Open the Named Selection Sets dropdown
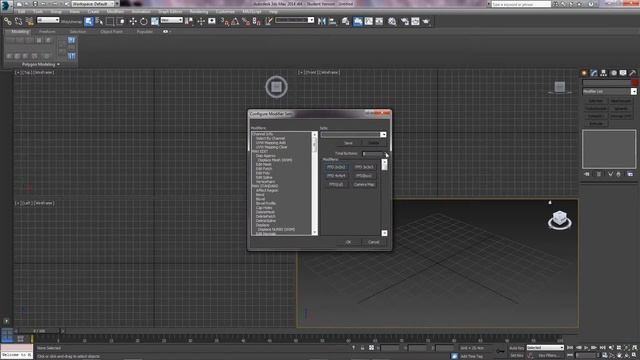 (295, 20)
